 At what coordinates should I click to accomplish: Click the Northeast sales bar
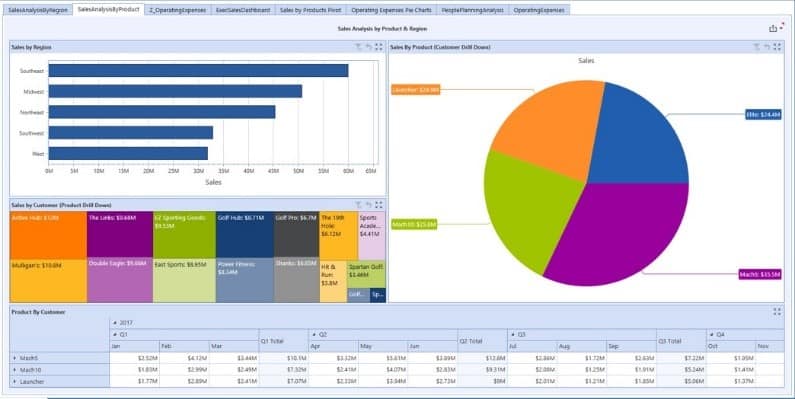click(x=162, y=112)
